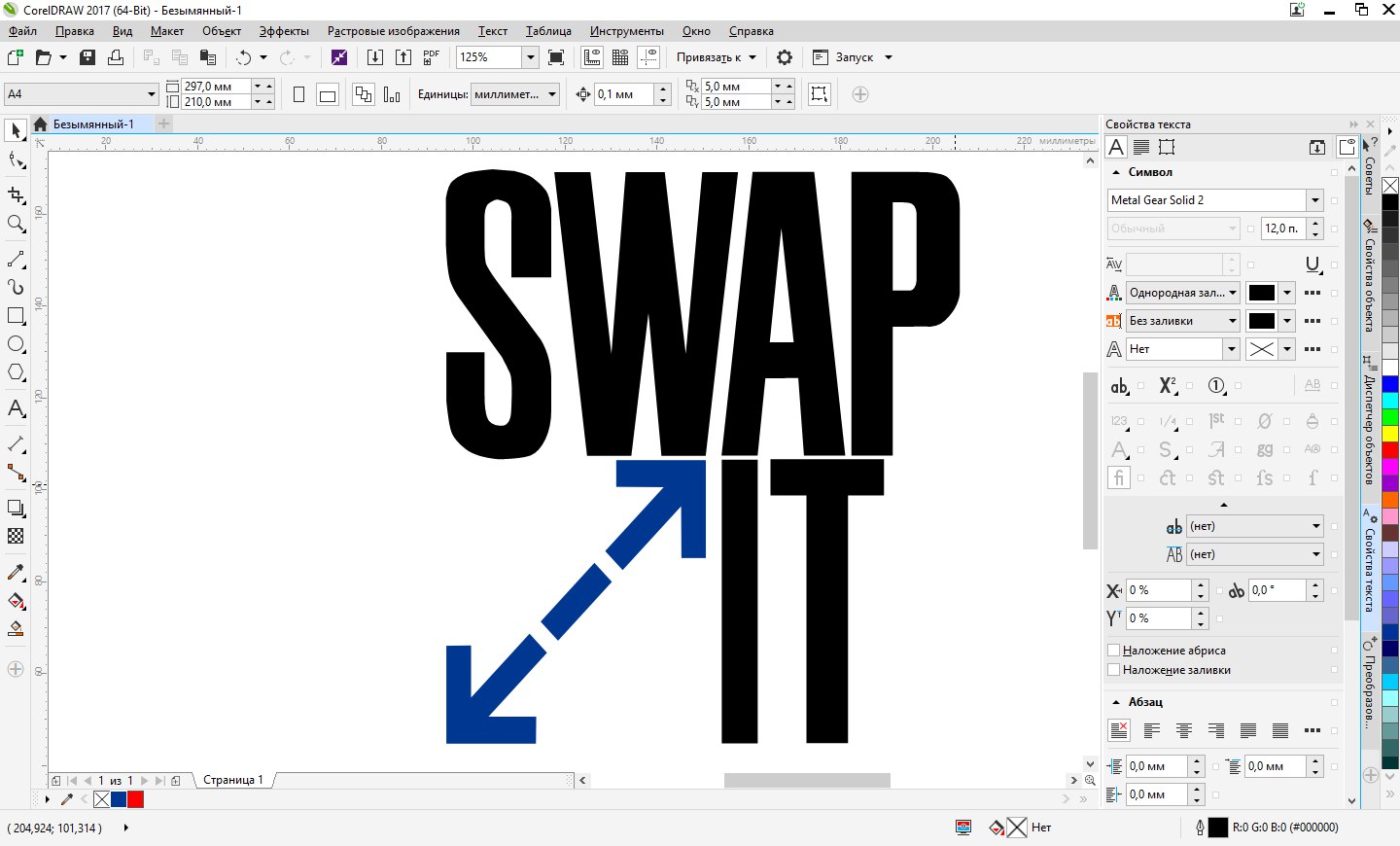
Task: Select the Polygon tool
Action: click(16, 372)
